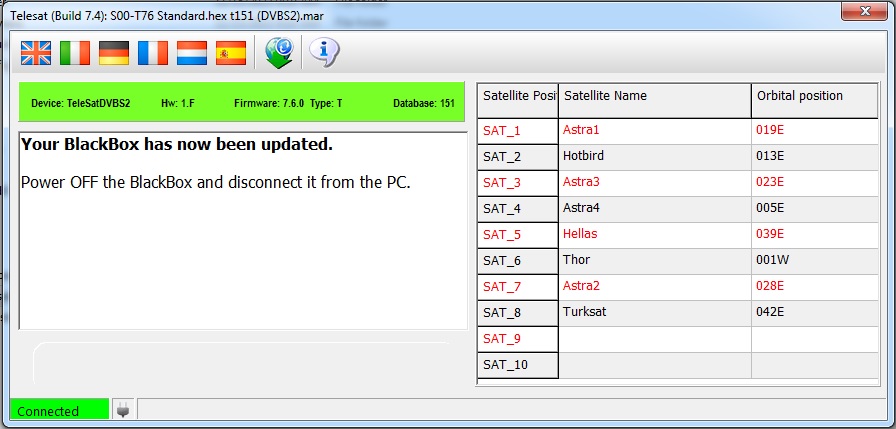Select the Spanish flag language
Viewport: 896px width, 429px height.
[231, 53]
